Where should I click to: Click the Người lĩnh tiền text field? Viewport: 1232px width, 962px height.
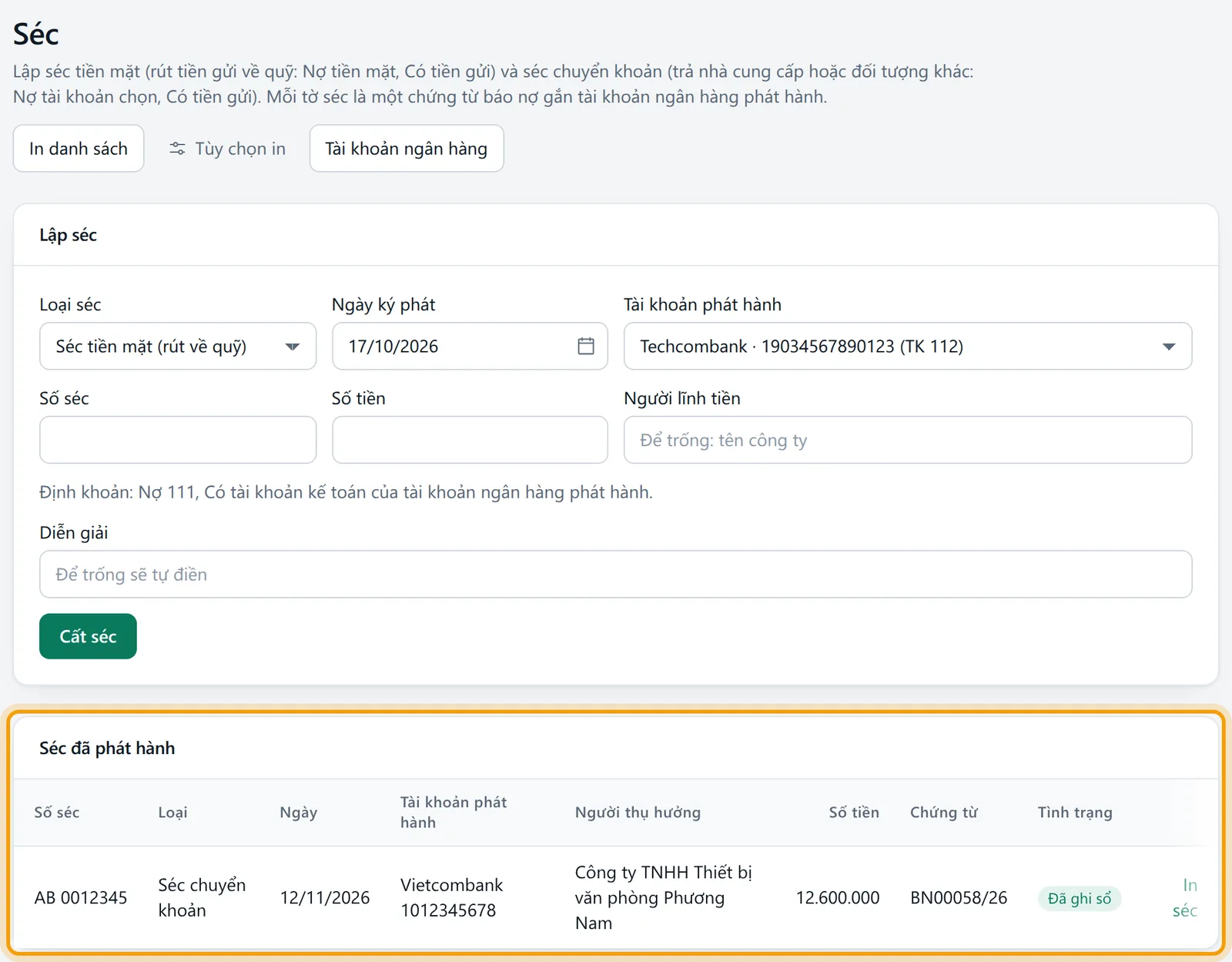coord(908,440)
